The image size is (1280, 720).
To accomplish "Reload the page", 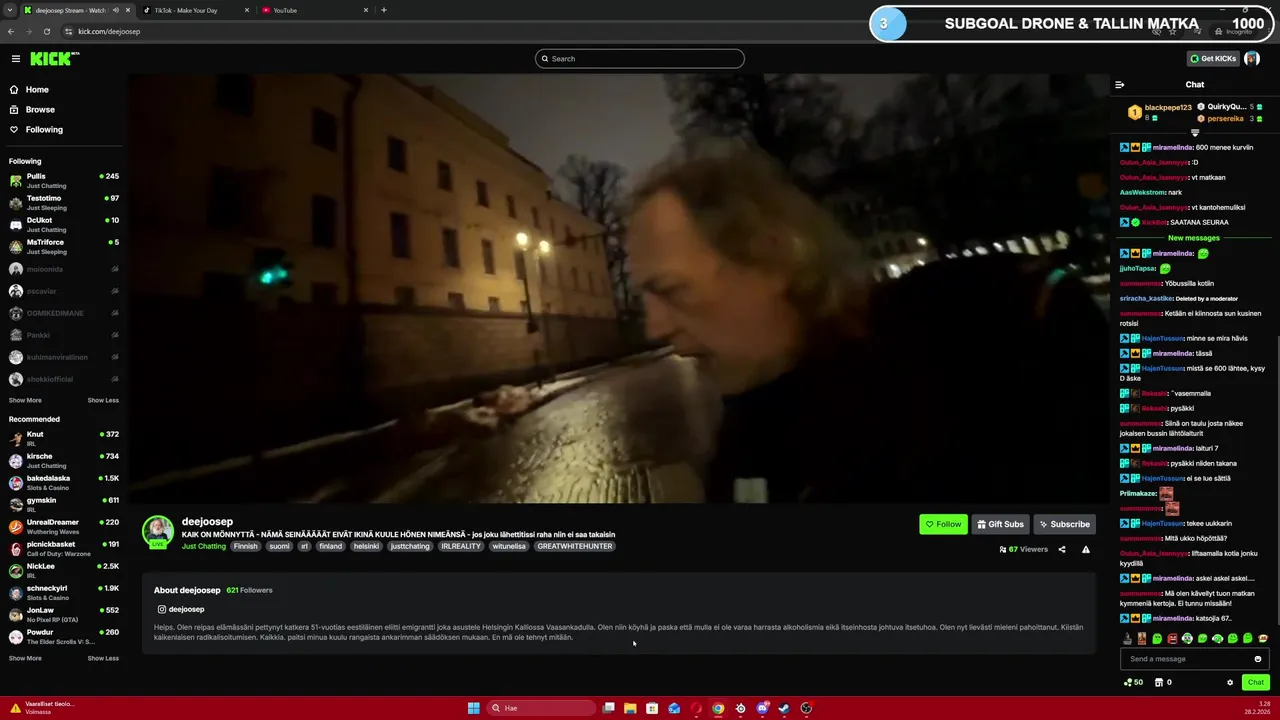I will (46, 31).
